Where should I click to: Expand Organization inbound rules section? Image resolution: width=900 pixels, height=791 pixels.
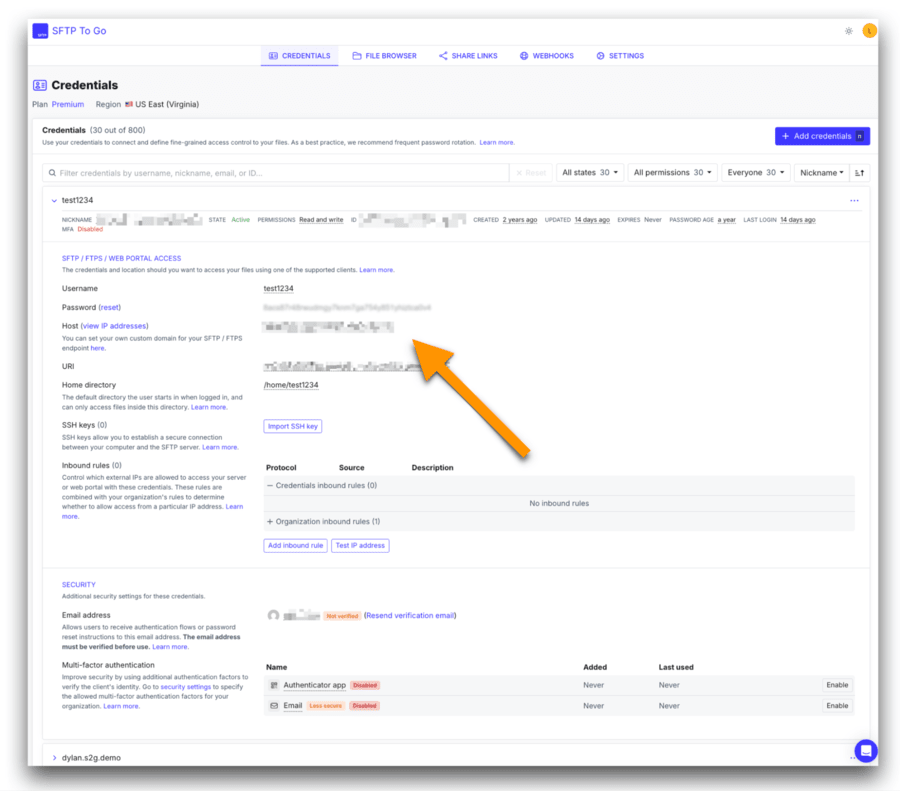270,522
